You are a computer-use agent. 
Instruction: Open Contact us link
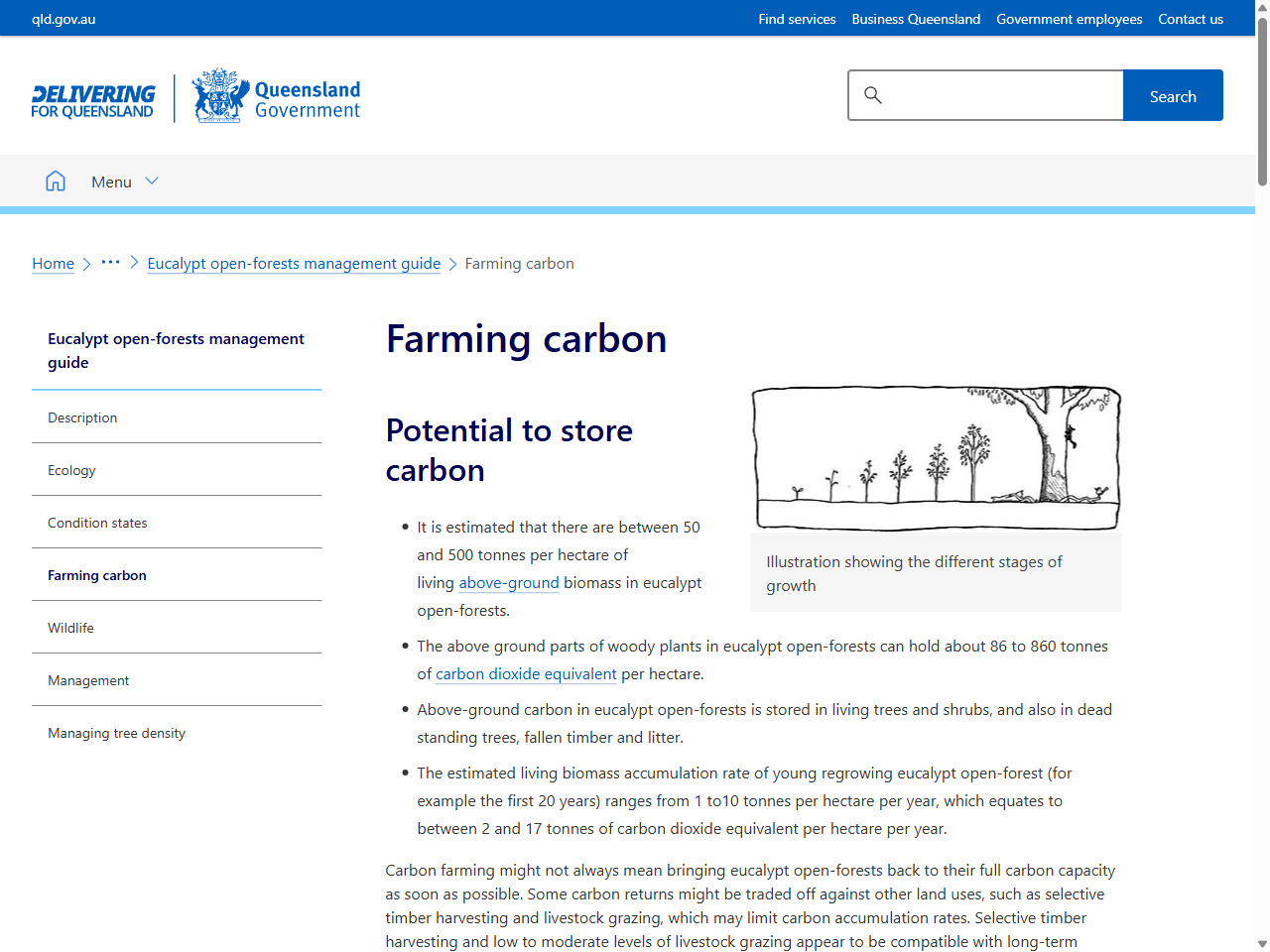[x=1191, y=19]
